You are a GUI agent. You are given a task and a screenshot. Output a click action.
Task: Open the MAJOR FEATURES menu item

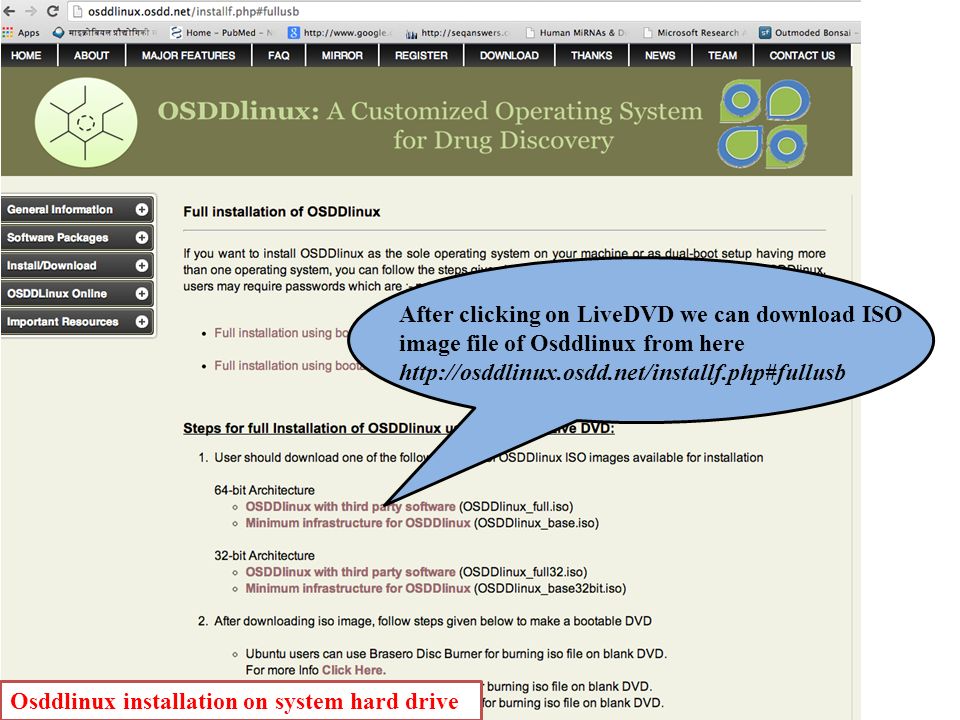[x=189, y=55]
